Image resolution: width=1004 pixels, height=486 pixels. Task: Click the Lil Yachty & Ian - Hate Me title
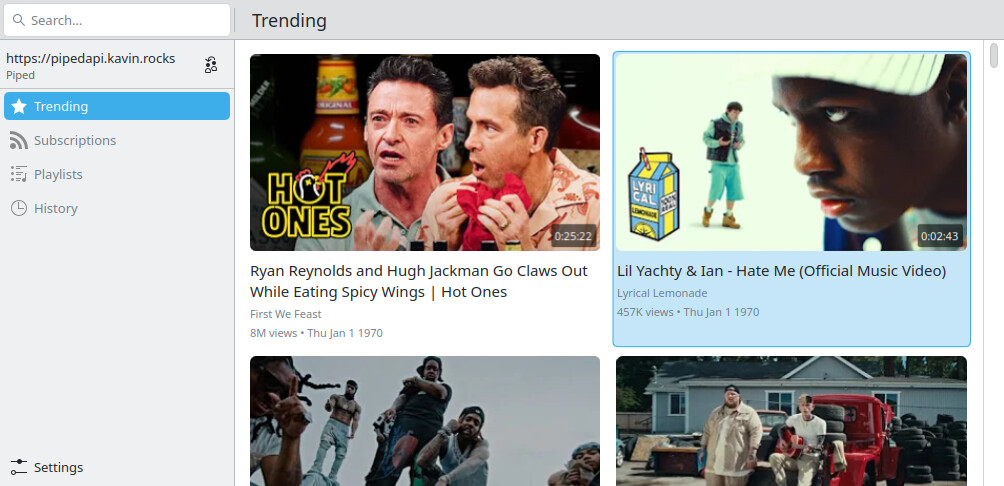781,271
